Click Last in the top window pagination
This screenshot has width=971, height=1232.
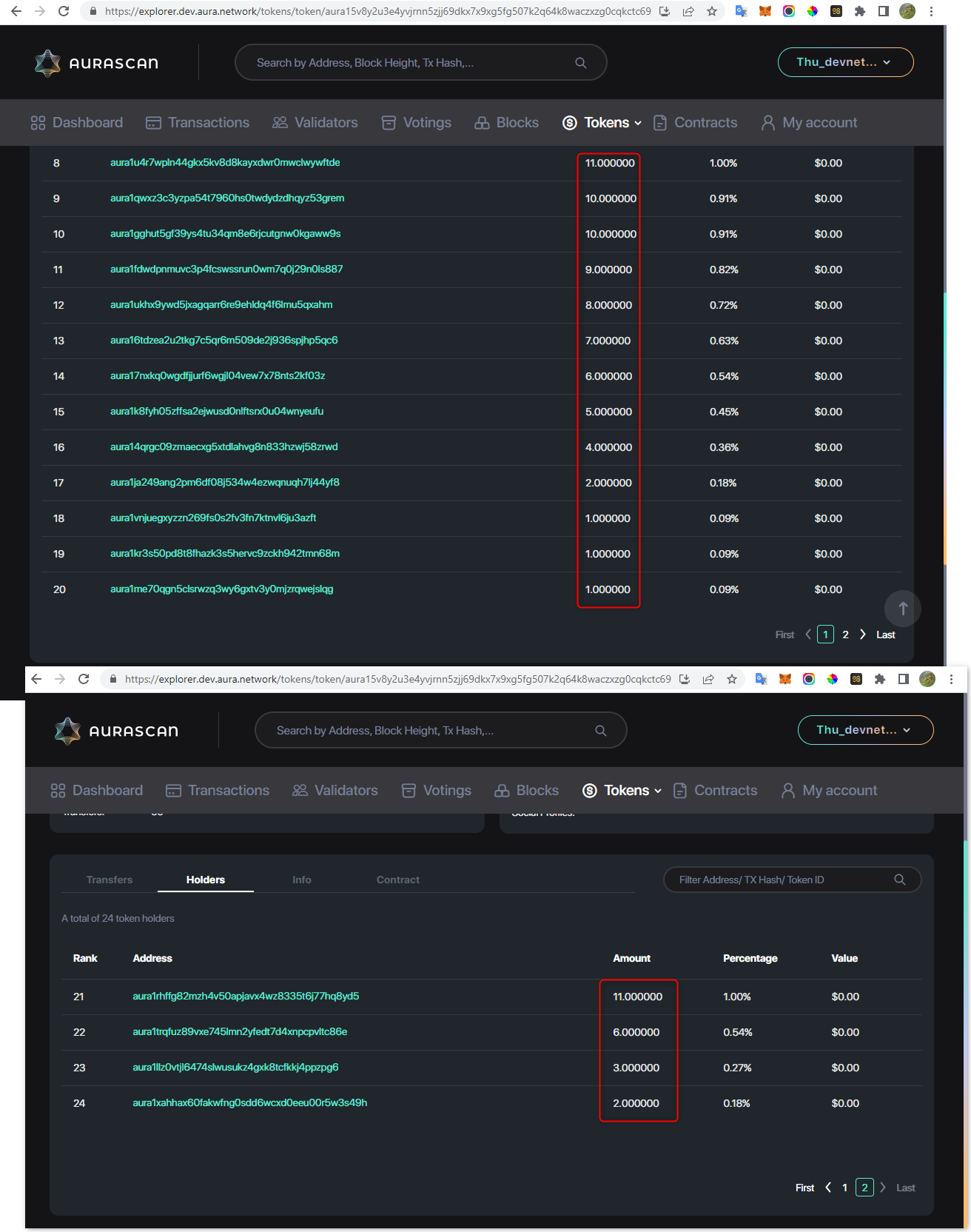click(x=886, y=635)
